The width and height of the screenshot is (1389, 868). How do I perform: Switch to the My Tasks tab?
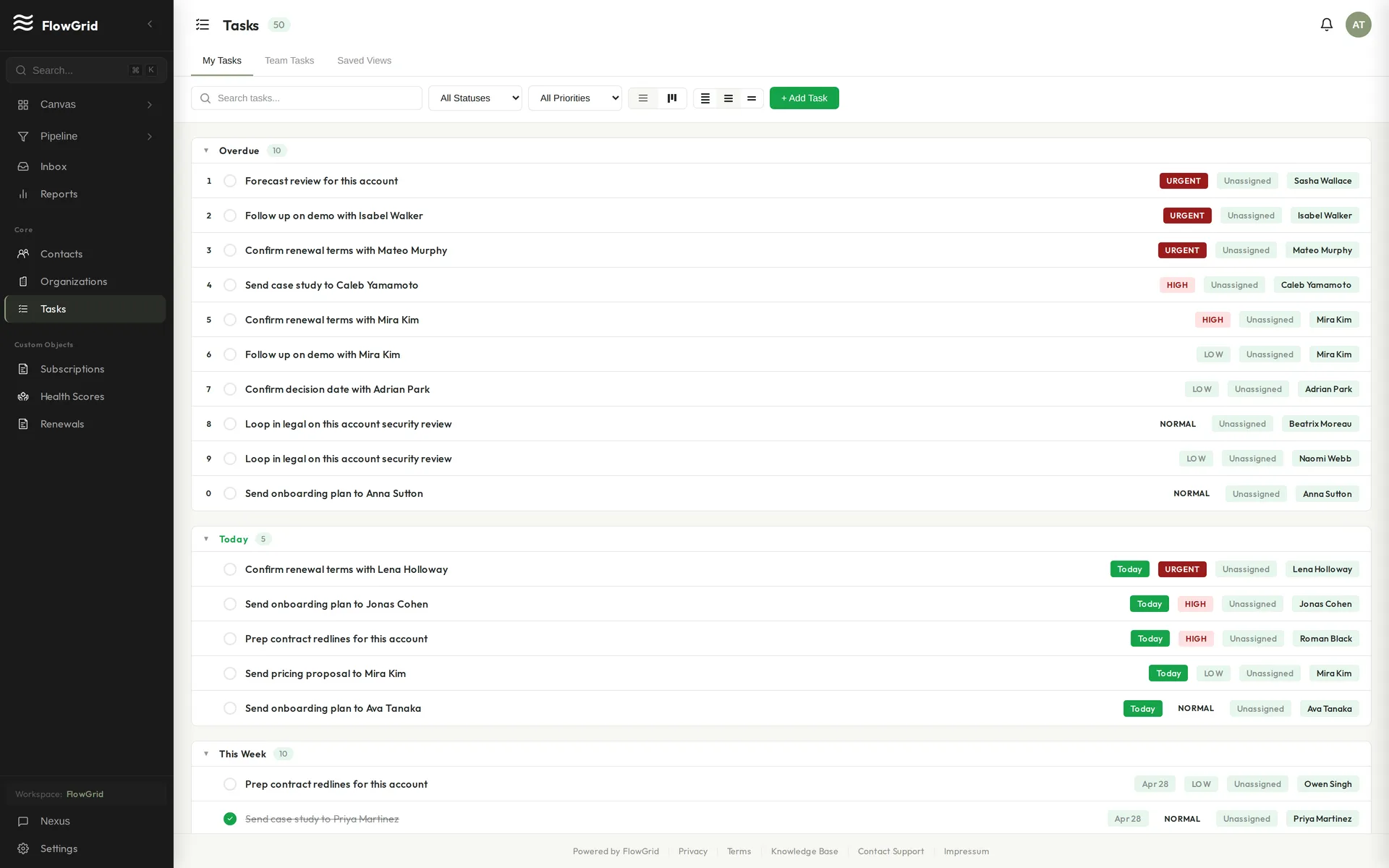point(222,61)
